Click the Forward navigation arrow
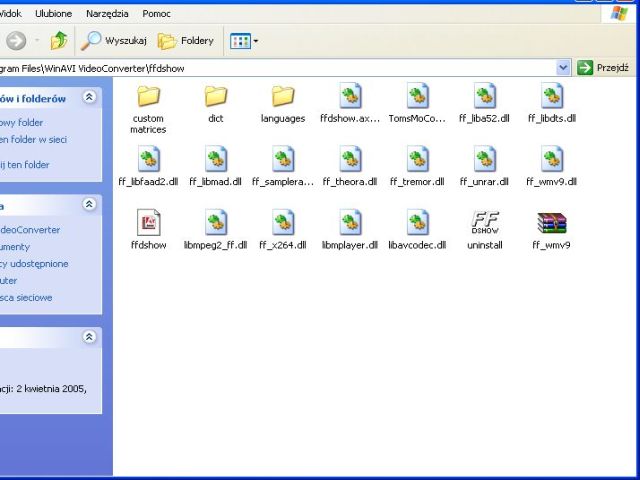The image size is (640, 480). click(x=16, y=40)
